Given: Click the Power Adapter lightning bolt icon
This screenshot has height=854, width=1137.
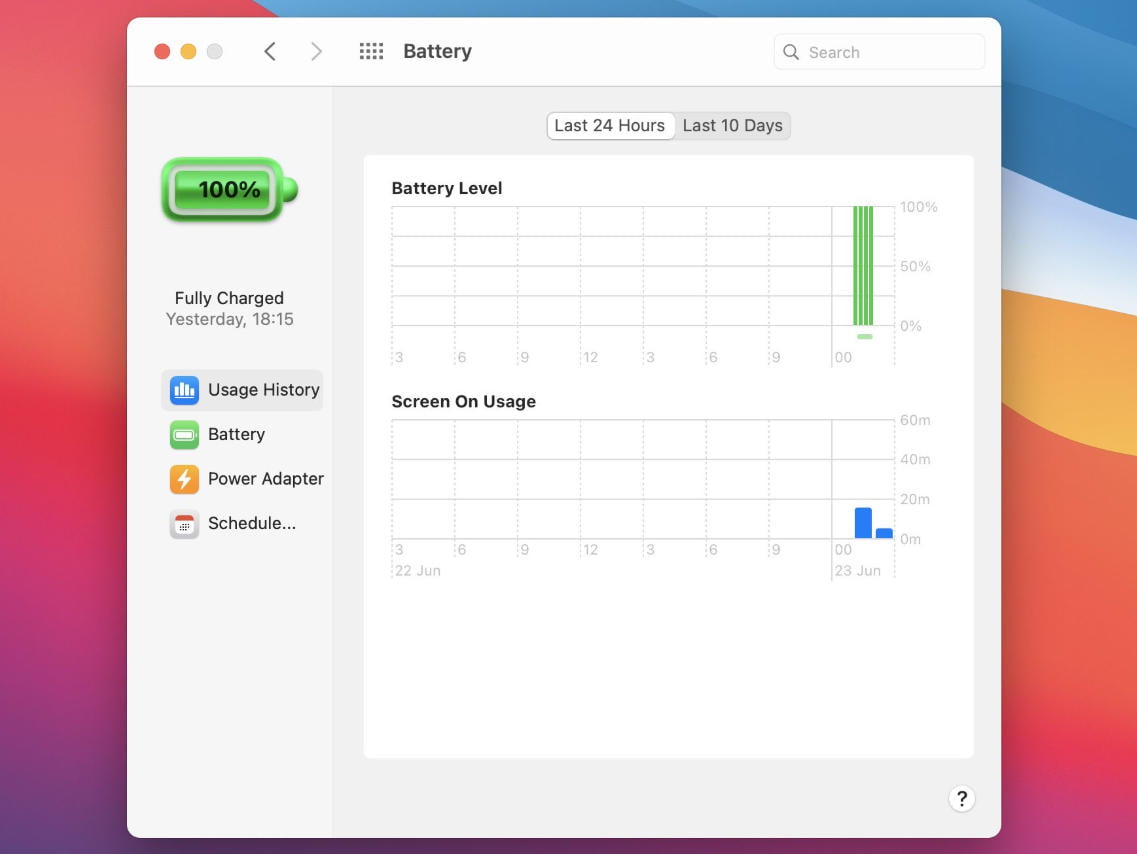Looking at the screenshot, I should [x=184, y=478].
